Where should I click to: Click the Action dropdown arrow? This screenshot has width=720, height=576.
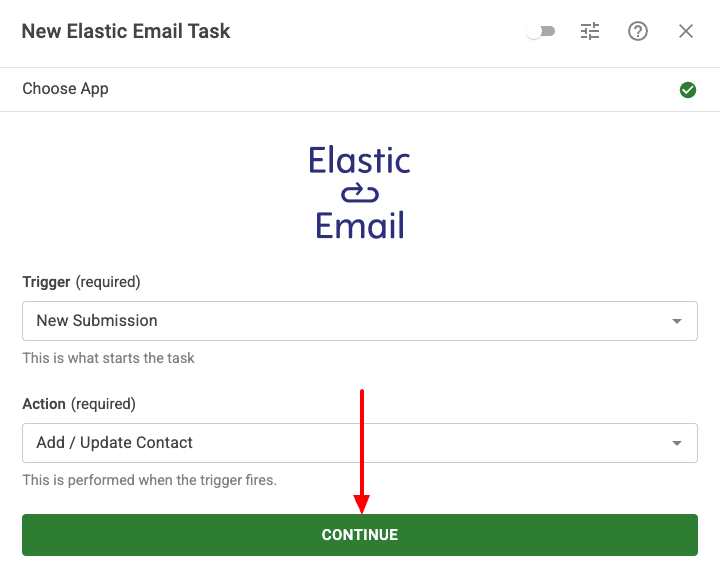coord(676,443)
